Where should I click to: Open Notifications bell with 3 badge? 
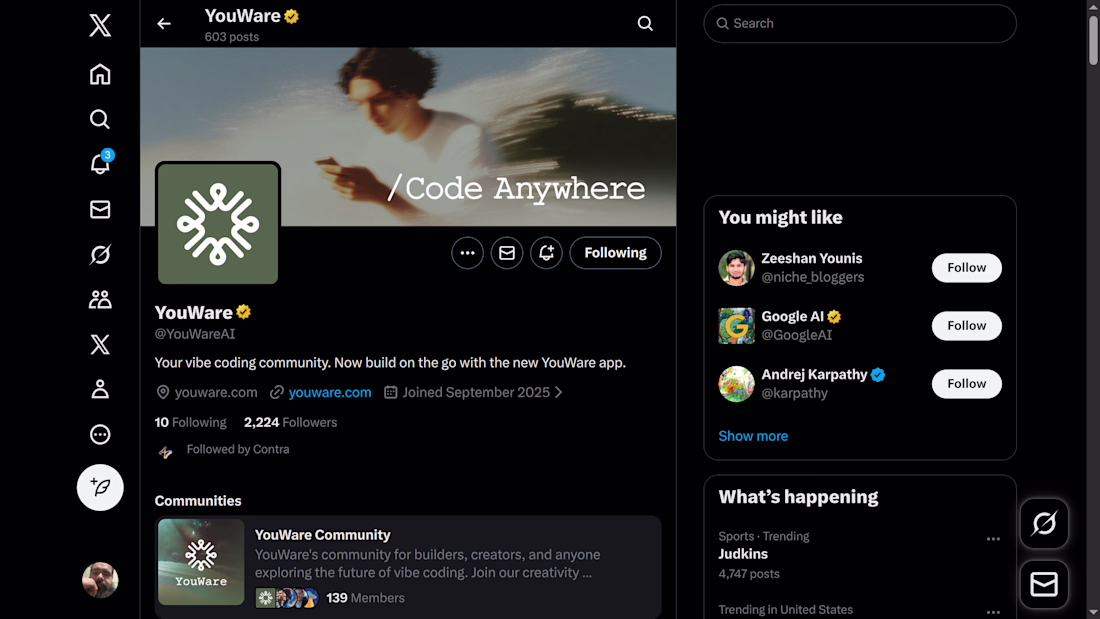point(100,164)
